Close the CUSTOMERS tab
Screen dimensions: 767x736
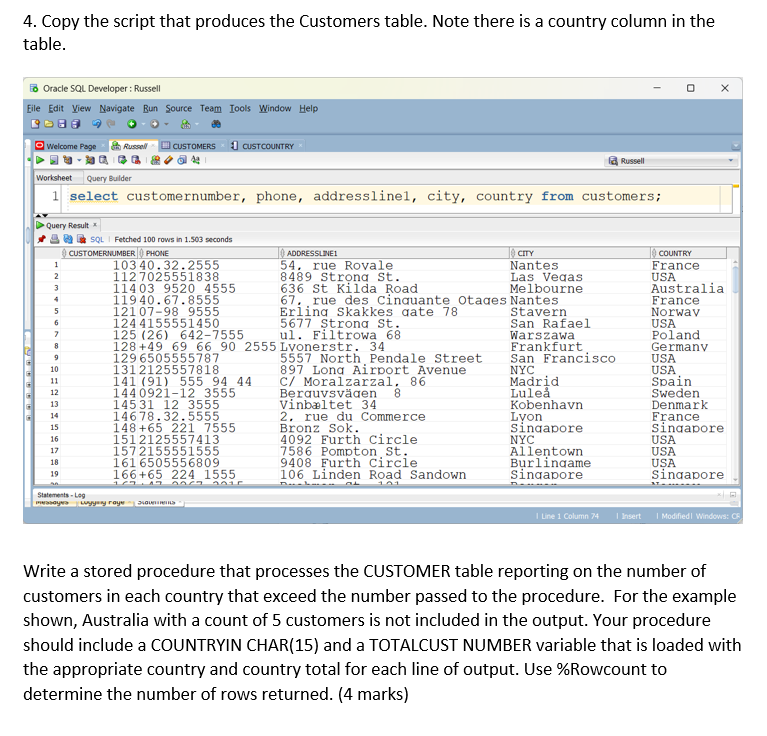click(223, 146)
